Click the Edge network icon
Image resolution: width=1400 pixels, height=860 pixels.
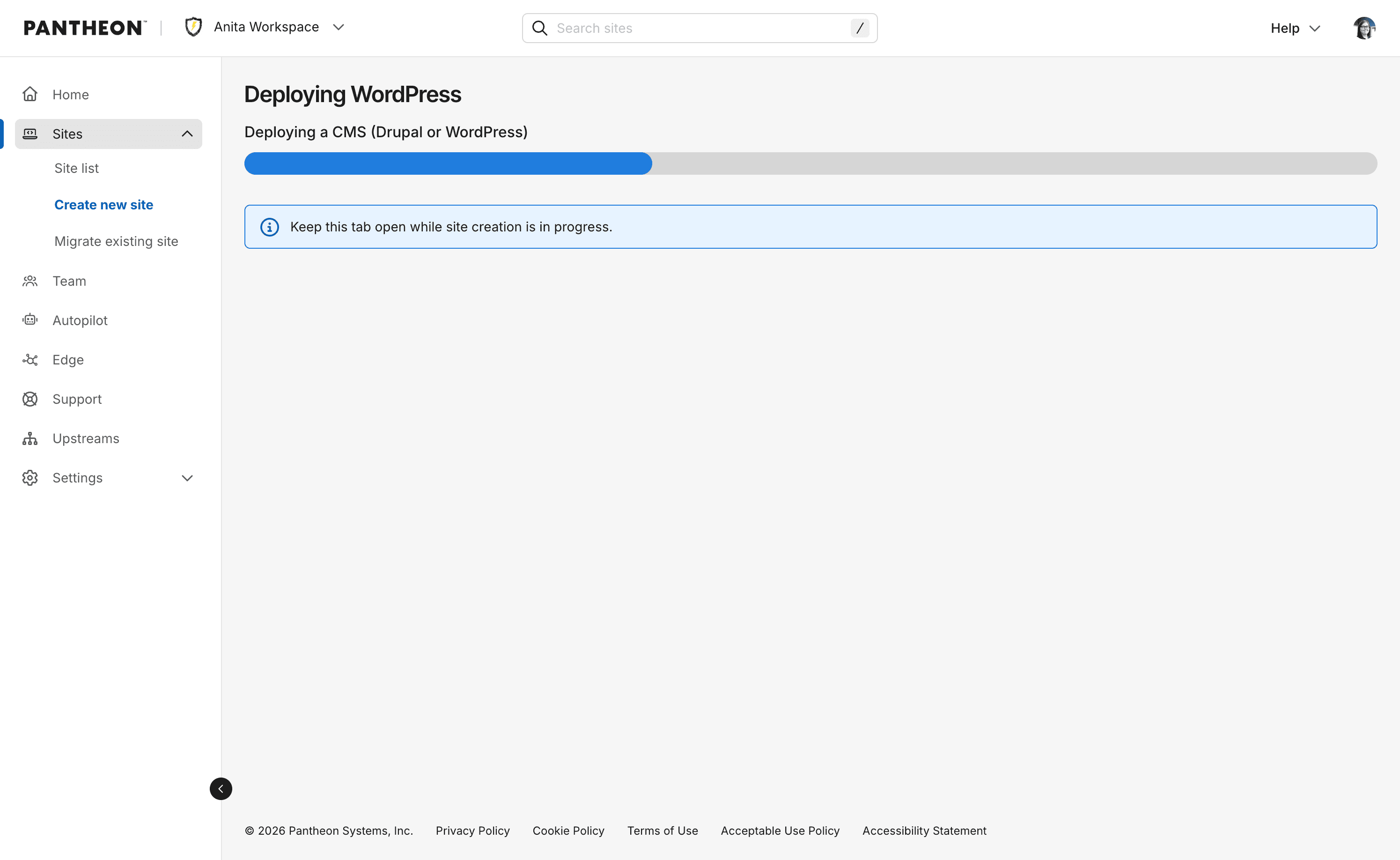pos(30,360)
